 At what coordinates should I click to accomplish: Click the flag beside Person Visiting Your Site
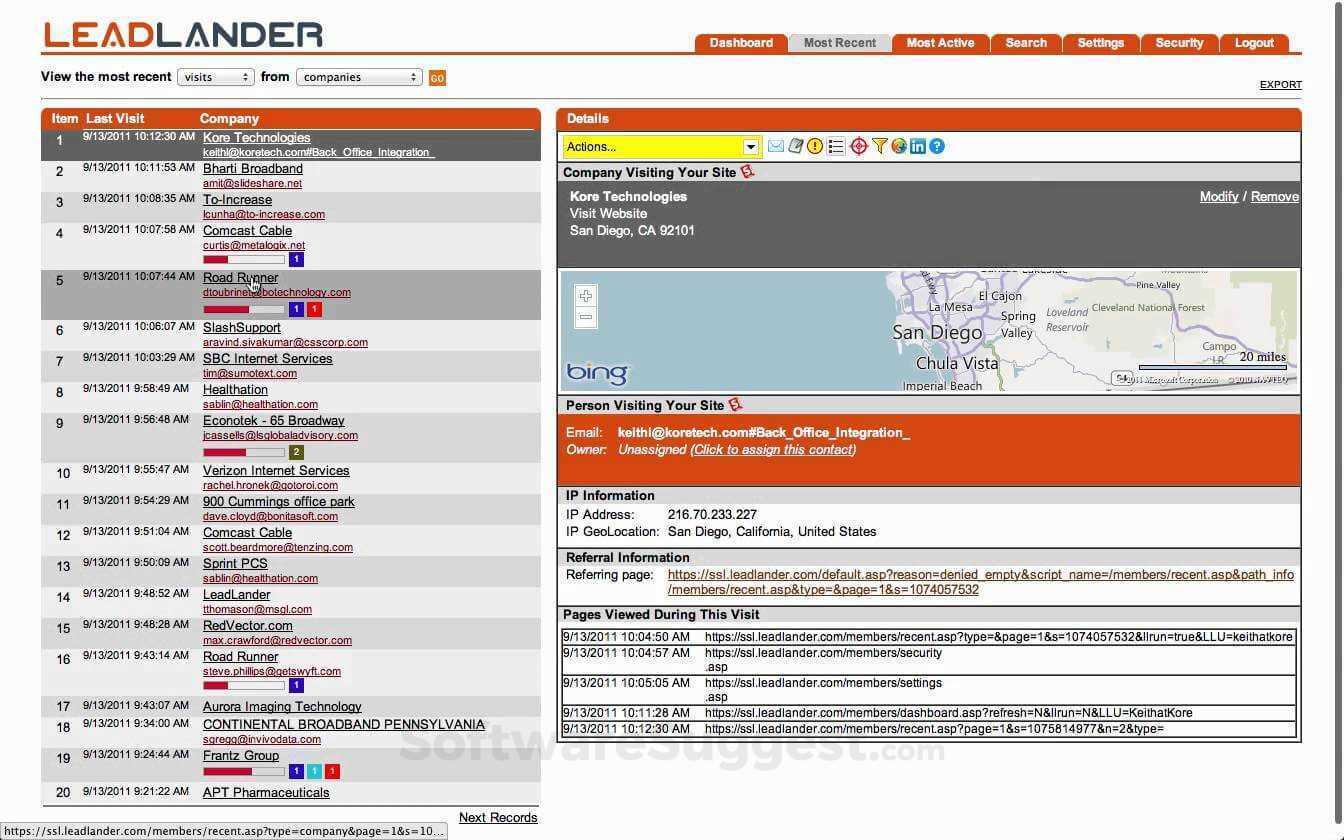point(736,404)
